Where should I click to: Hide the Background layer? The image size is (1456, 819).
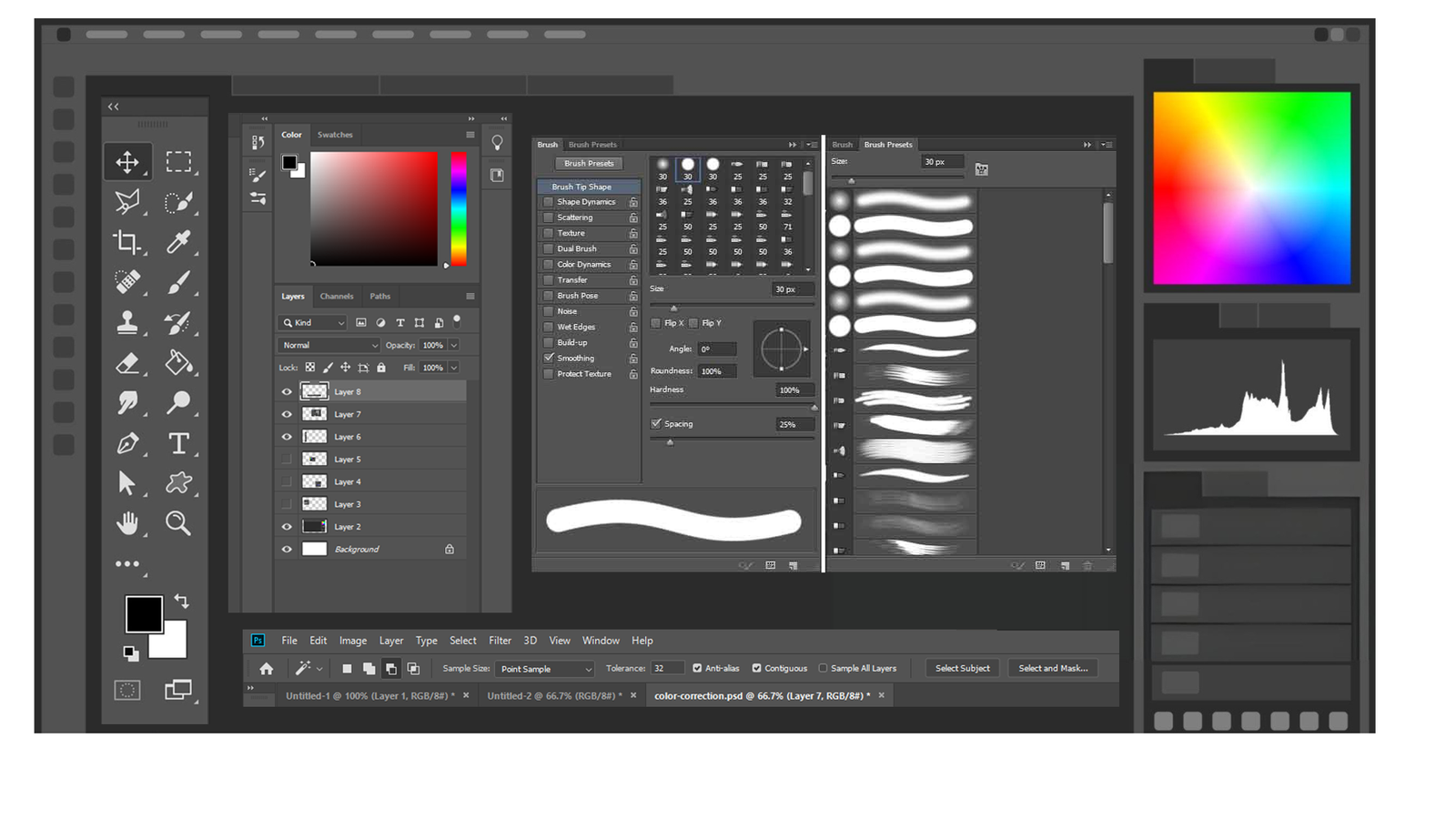click(x=287, y=549)
